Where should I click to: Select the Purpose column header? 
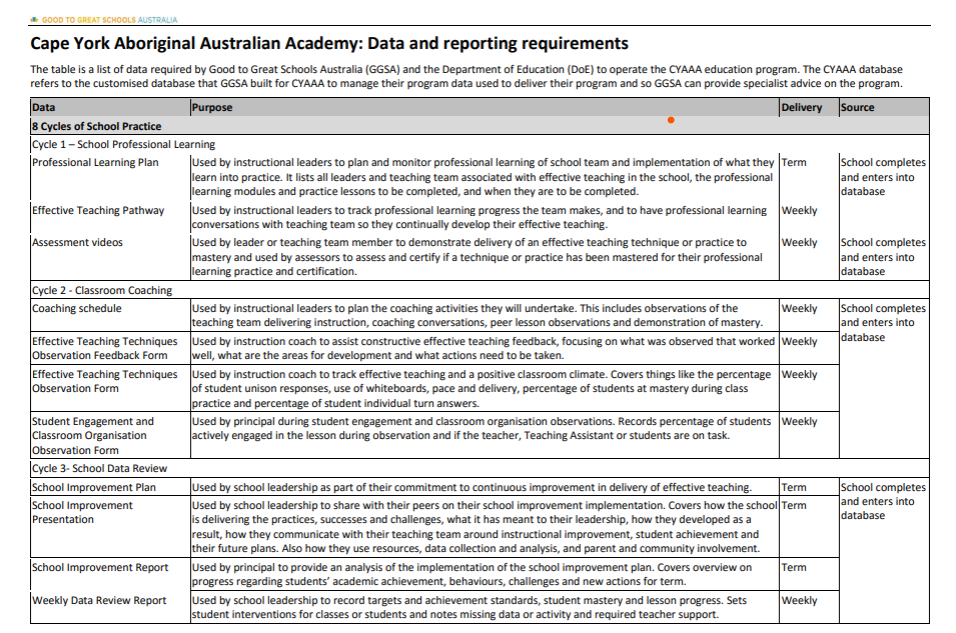coord(212,108)
